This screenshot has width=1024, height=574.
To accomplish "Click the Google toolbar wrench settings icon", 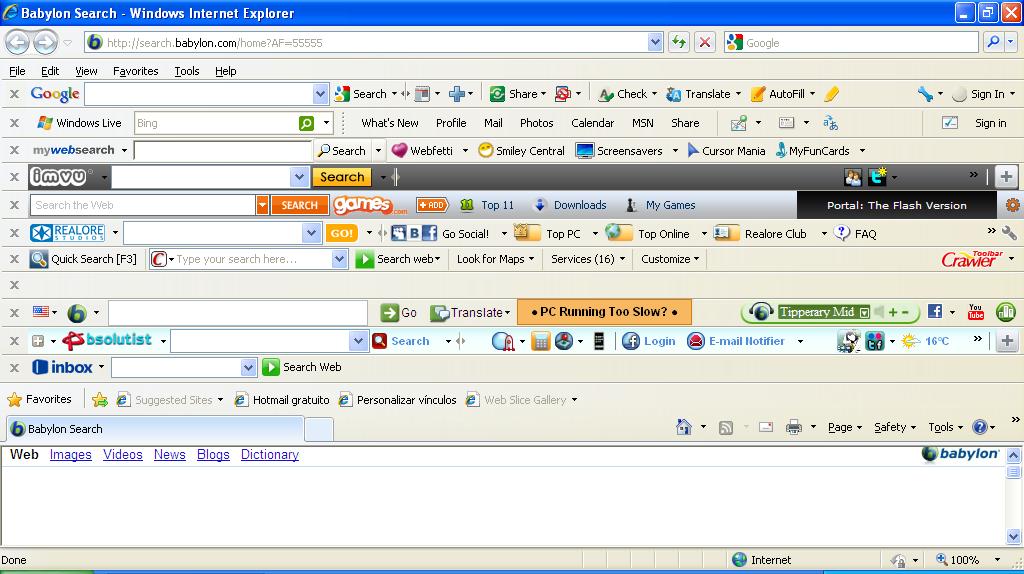I will 924,94.
